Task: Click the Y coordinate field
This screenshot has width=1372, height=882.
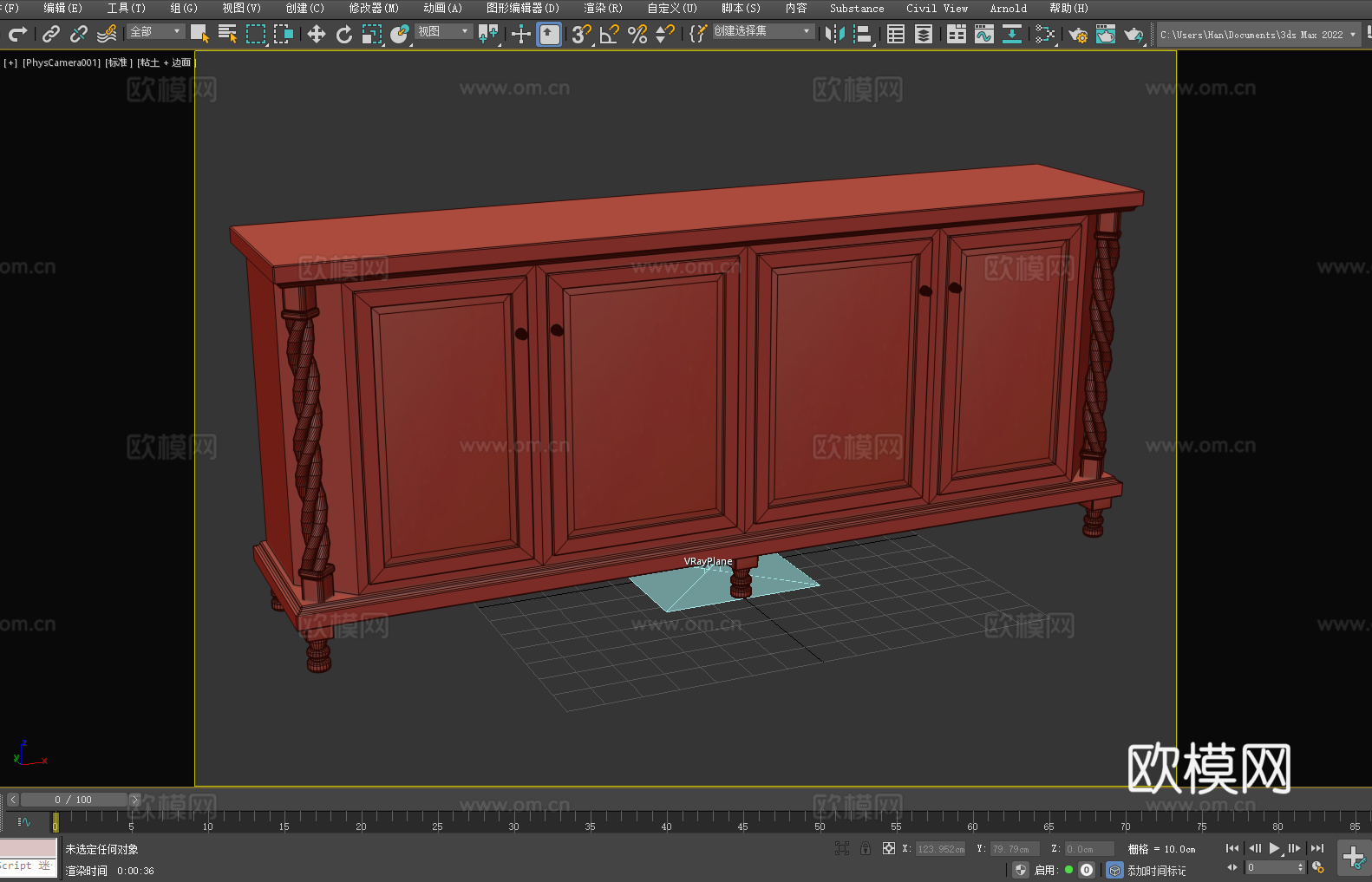Action: click(x=1016, y=849)
